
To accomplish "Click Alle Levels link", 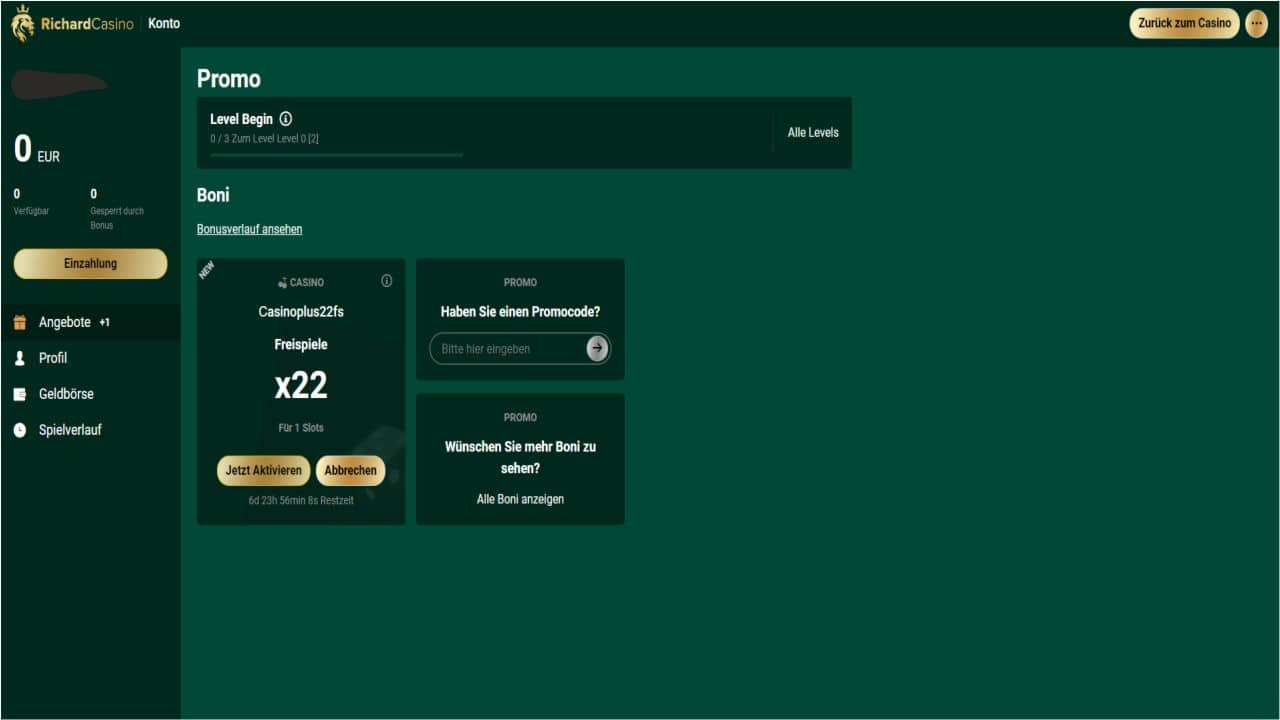I will (x=813, y=132).
